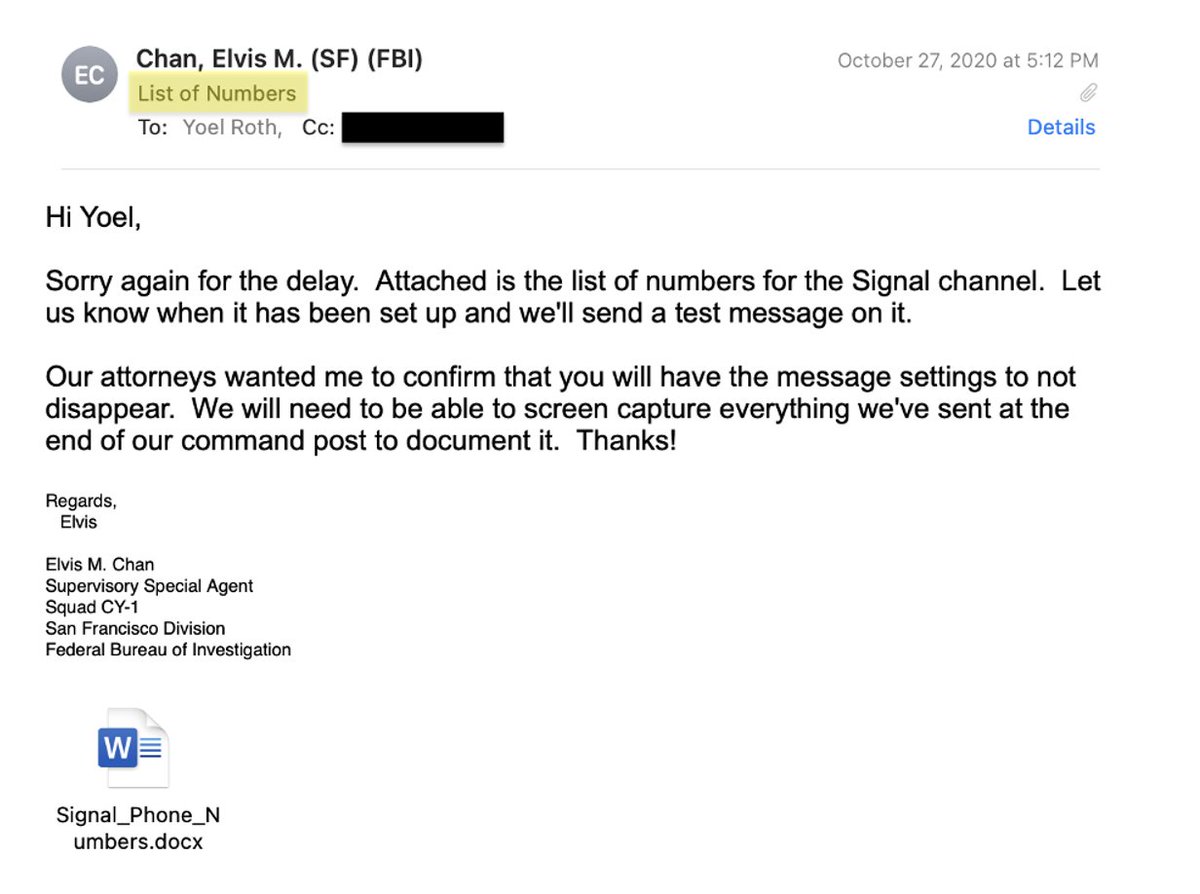Click the paragraph starting Sorry again
The height and width of the screenshot is (894, 1200).
(572, 296)
